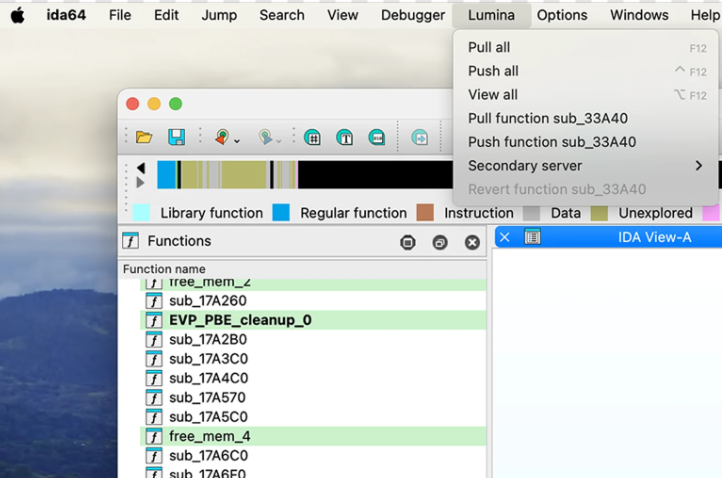Image resolution: width=722 pixels, height=478 pixels.
Task: Float the Functions panel using the detach icon
Action: (x=440, y=242)
